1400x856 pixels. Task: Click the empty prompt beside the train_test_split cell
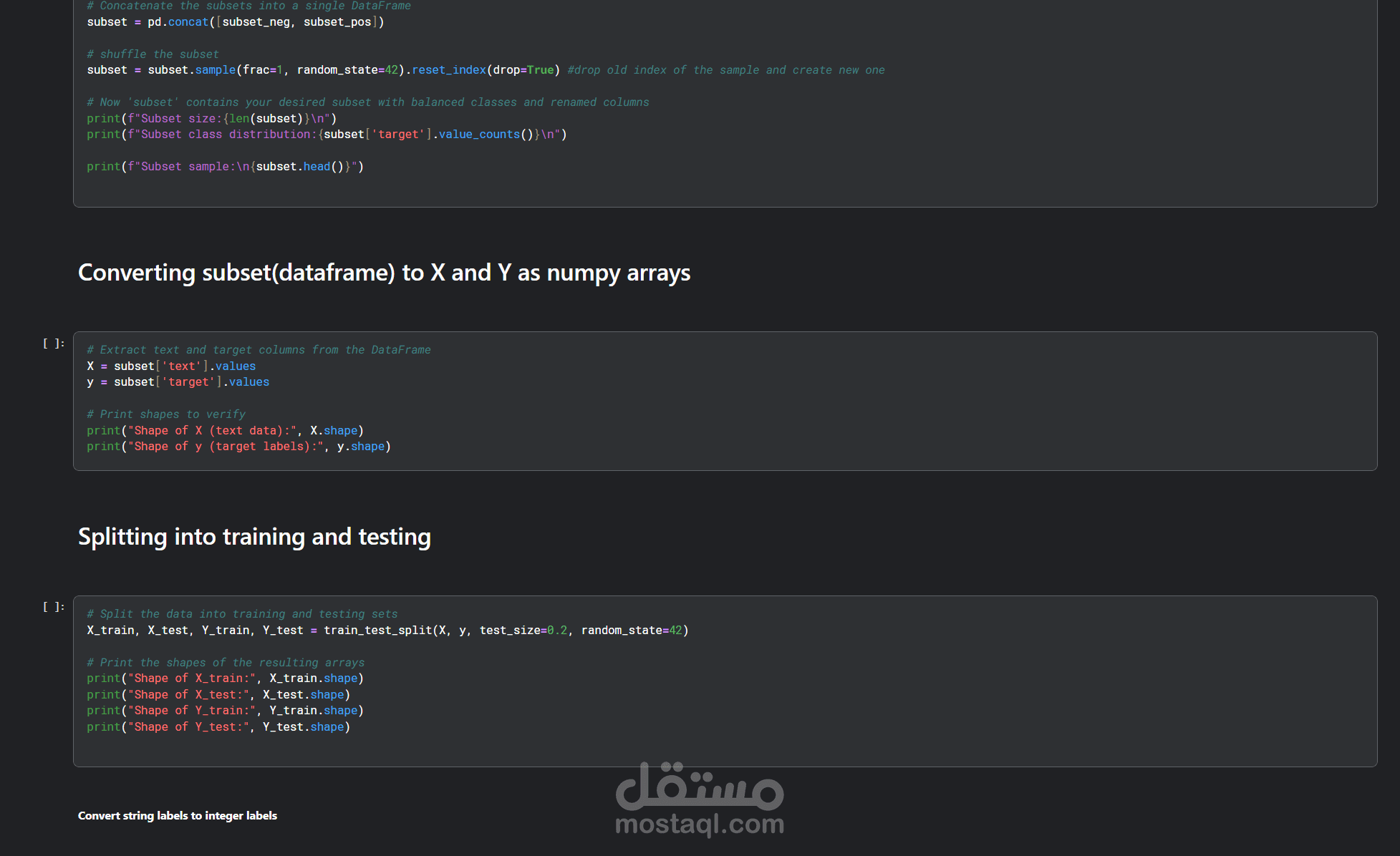pos(54,607)
